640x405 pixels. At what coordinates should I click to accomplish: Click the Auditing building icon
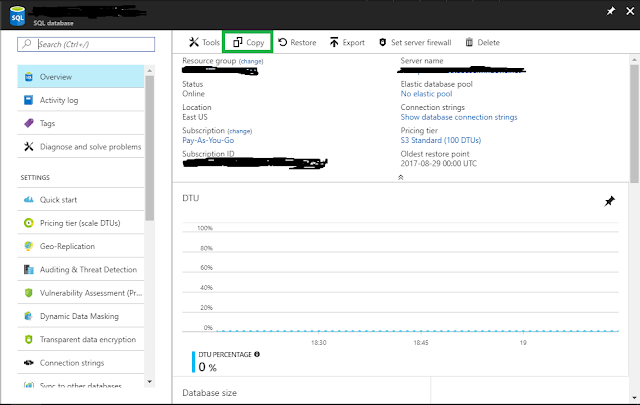29,269
